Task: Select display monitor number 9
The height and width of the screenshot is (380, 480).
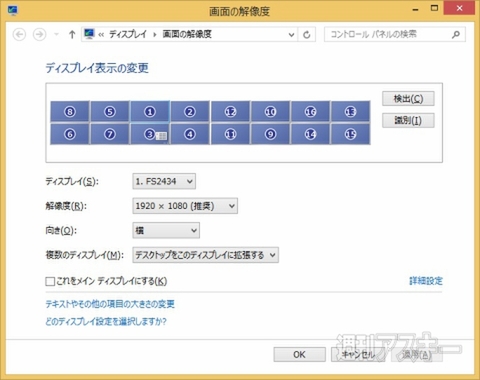Action: click(270, 134)
